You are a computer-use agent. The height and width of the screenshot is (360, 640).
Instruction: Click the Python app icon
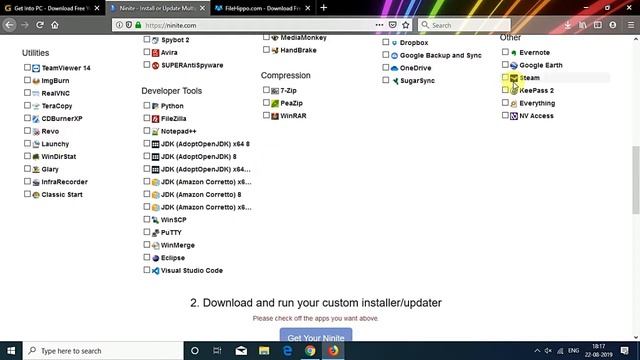(x=156, y=106)
